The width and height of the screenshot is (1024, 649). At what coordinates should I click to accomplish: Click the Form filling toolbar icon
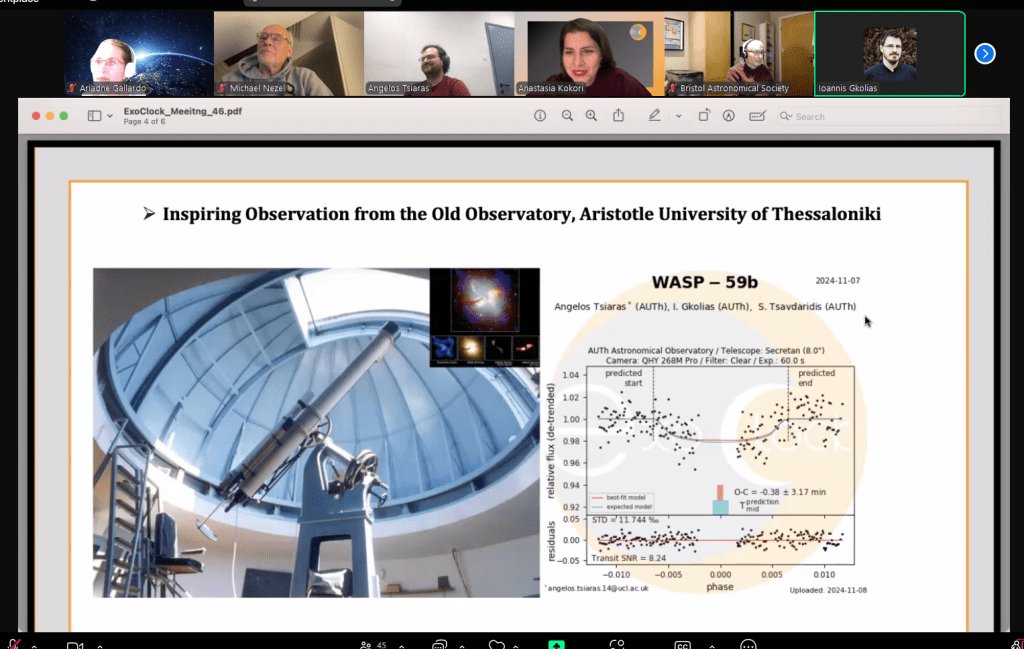[x=757, y=116]
